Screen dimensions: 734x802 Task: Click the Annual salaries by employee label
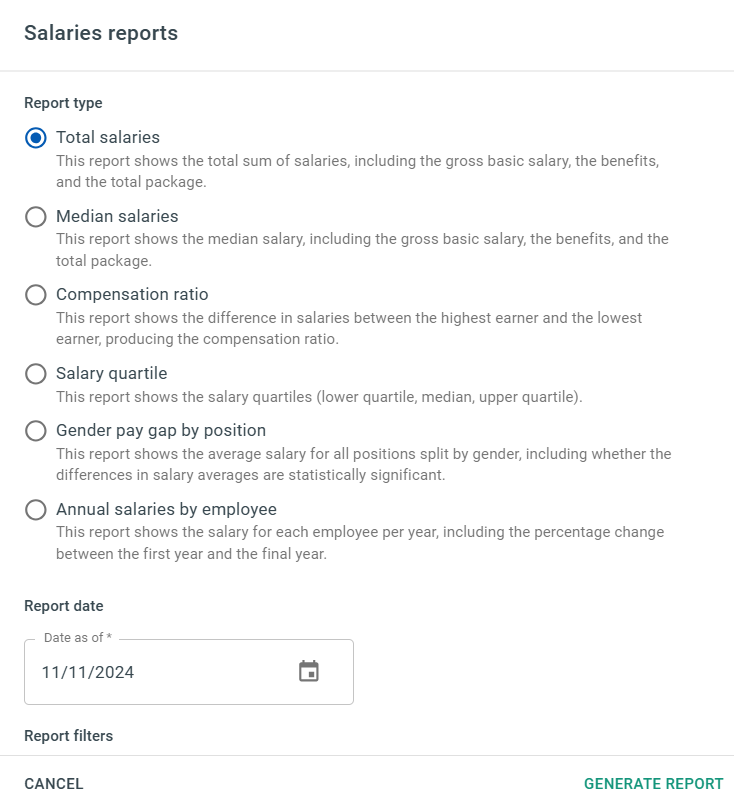(x=166, y=509)
